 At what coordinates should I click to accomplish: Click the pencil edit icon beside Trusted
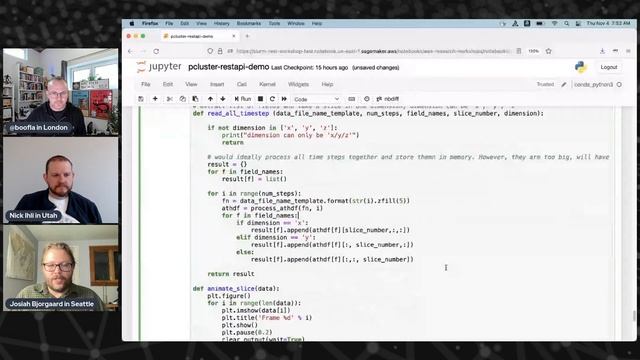pyautogui.click(x=564, y=84)
